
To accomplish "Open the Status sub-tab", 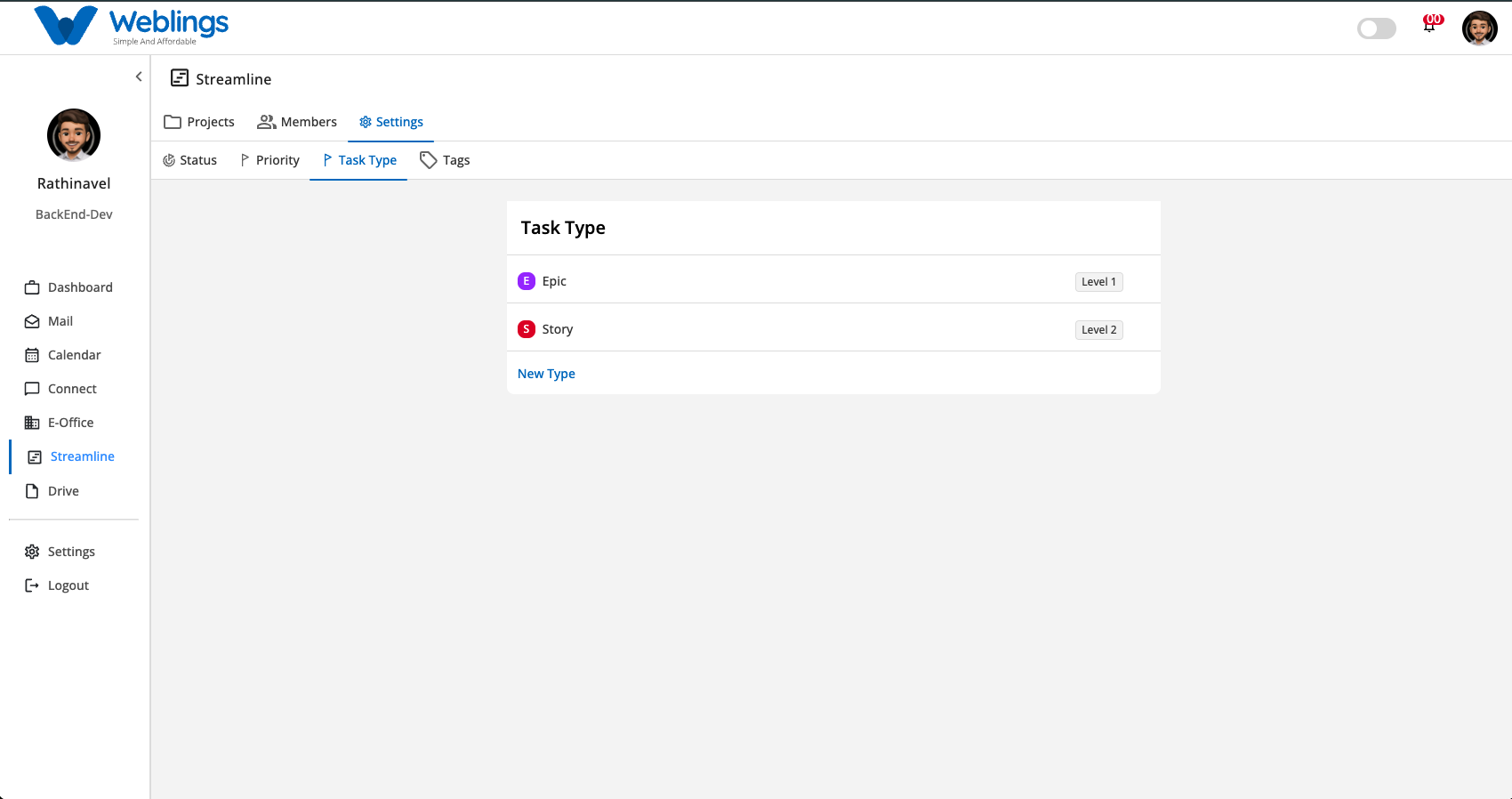I will tap(189, 160).
